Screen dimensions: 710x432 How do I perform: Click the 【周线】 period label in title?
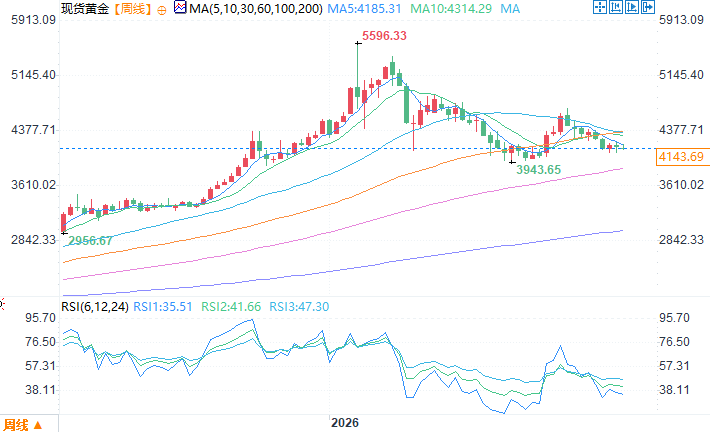coord(132,9)
